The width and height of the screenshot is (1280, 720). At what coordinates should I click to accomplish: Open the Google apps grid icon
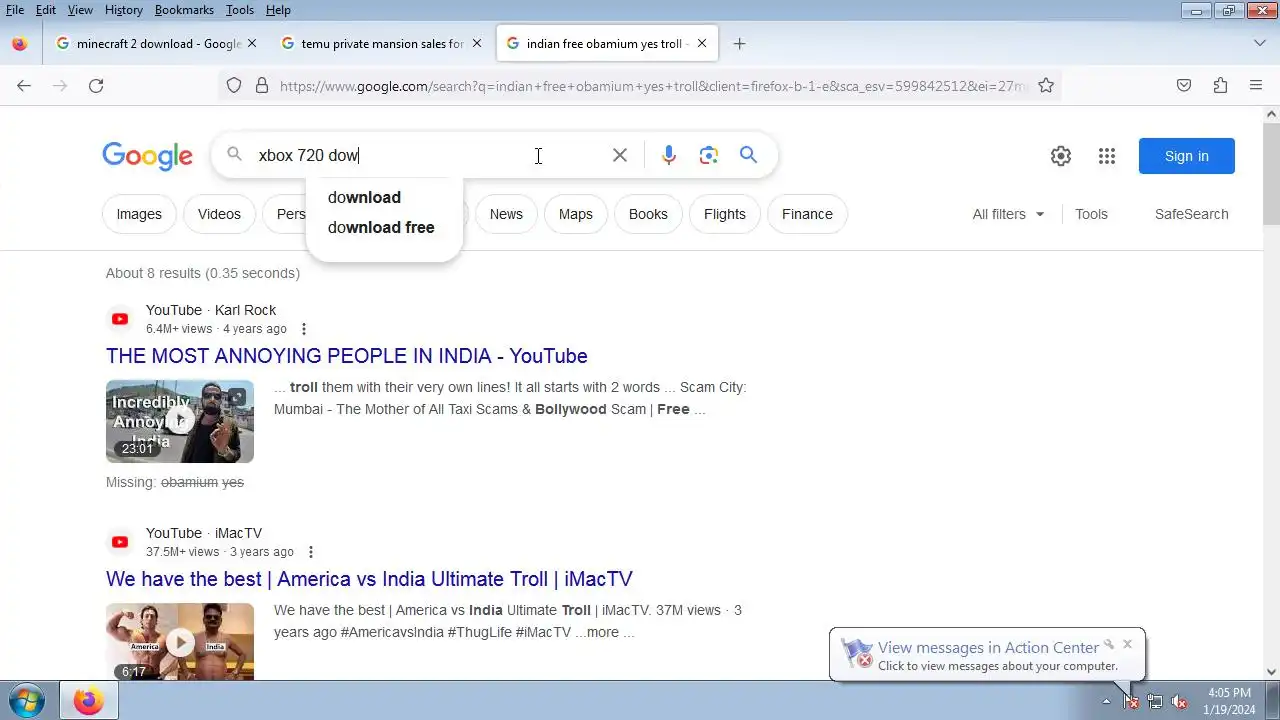pos(1106,156)
